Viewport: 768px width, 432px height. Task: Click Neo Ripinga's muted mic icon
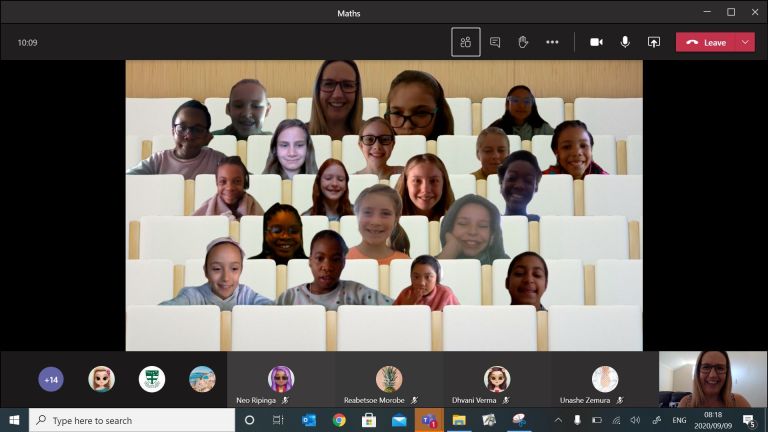pyautogui.click(x=285, y=400)
